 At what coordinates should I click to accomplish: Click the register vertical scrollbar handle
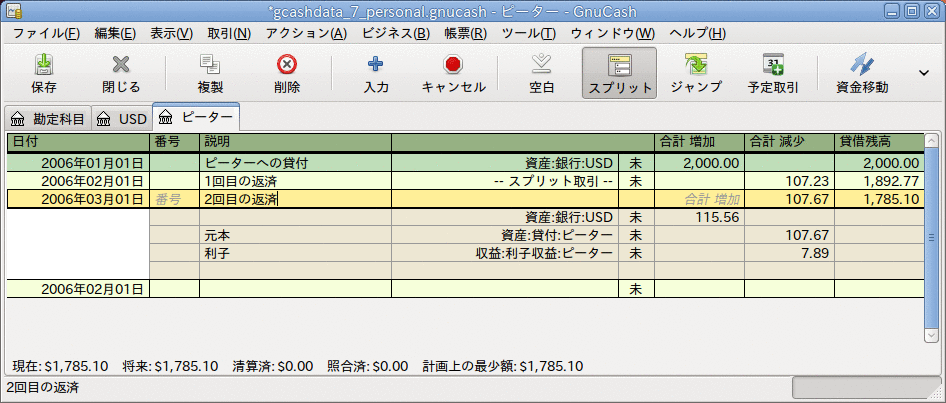[x=932, y=236]
